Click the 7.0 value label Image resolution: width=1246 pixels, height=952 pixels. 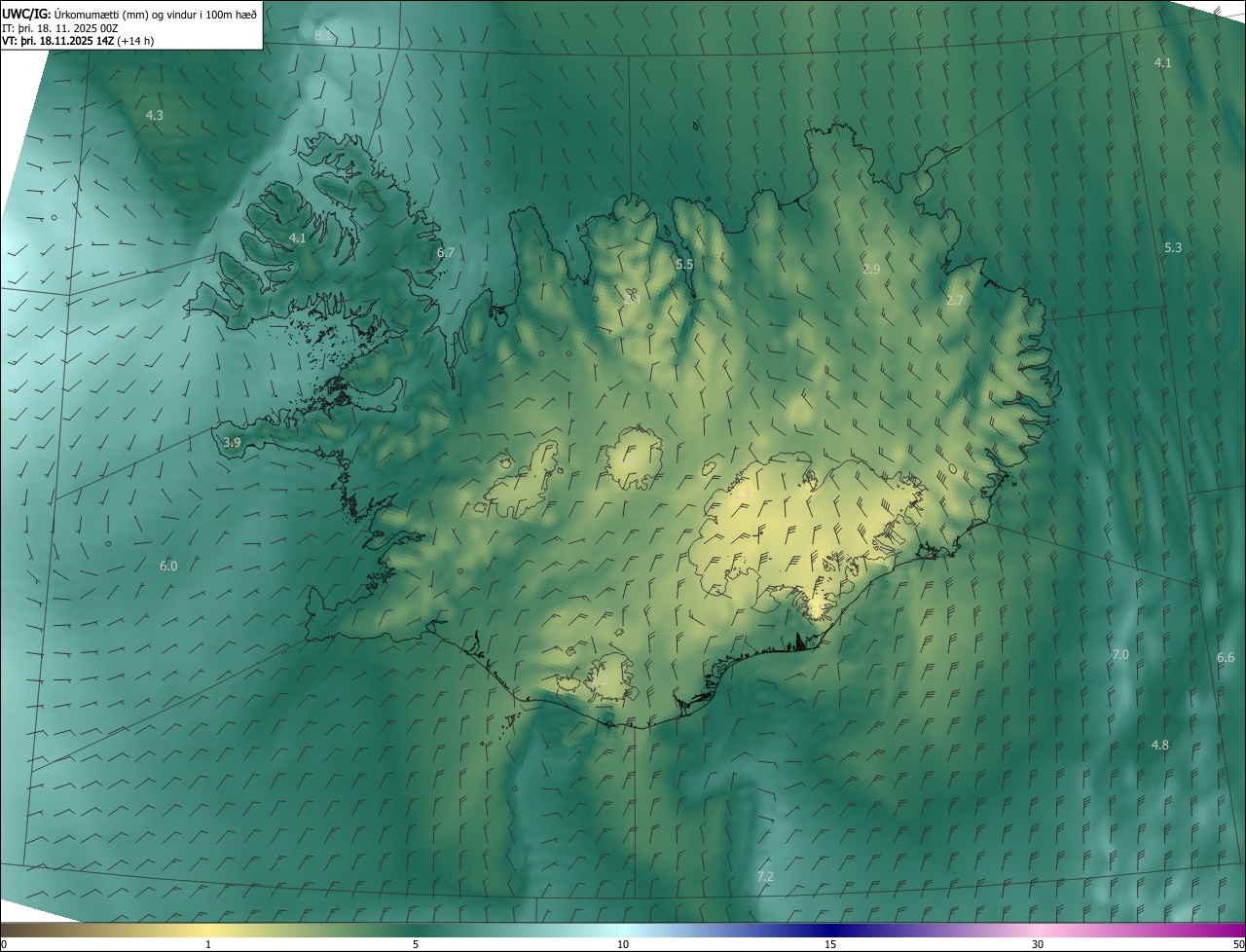tap(1119, 654)
